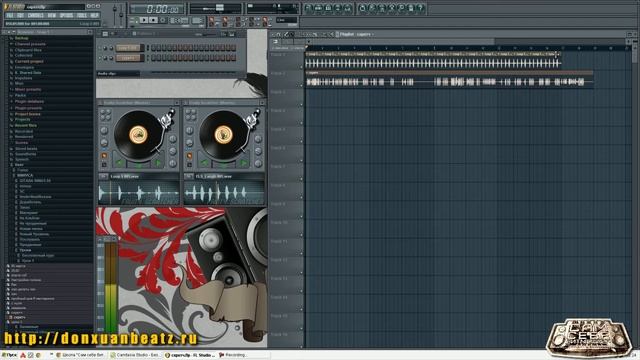
Task: Toggle mute LED of Loop 1 channel
Action: (x=100, y=48)
